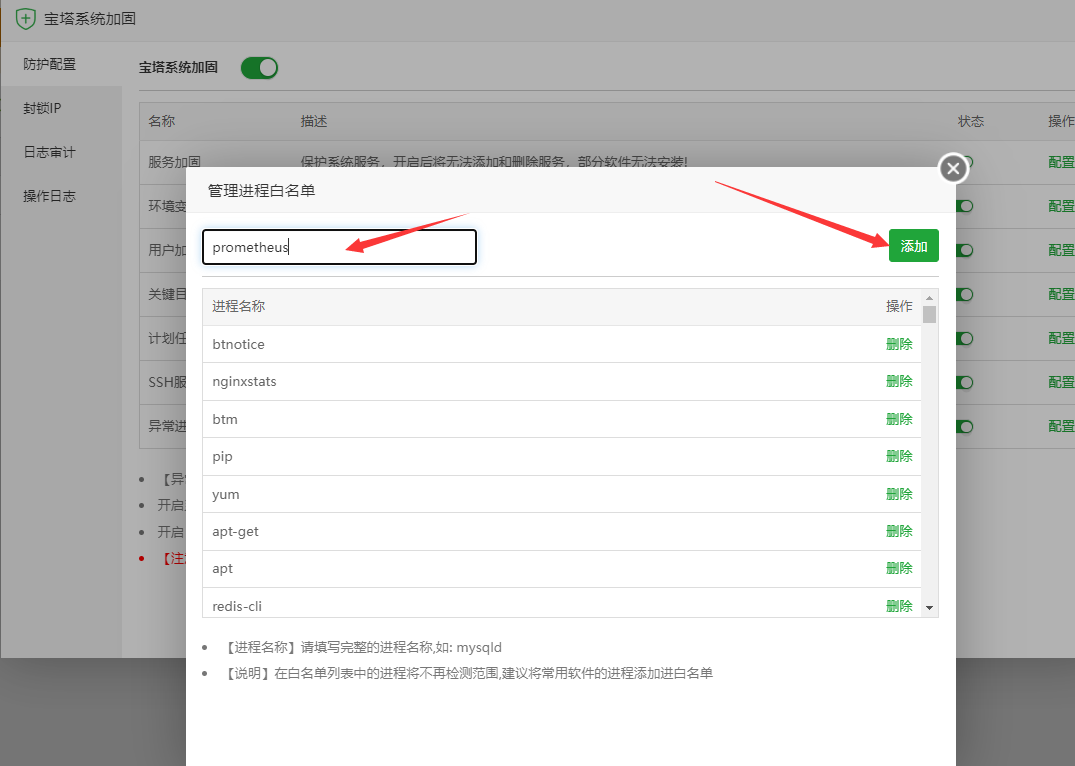The height and width of the screenshot is (766, 1075).
Task: Click the scrollbar down arrow in process list
Action: (929, 606)
